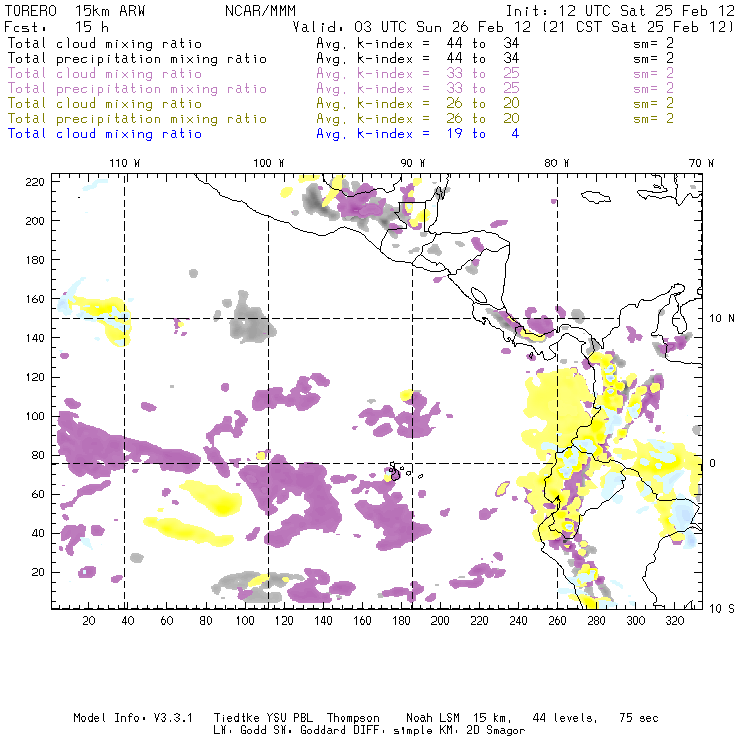Click the purple "Total precipitation mixing ratio" legend line
Viewport: 740px width, 740px height.
(137, 89)
